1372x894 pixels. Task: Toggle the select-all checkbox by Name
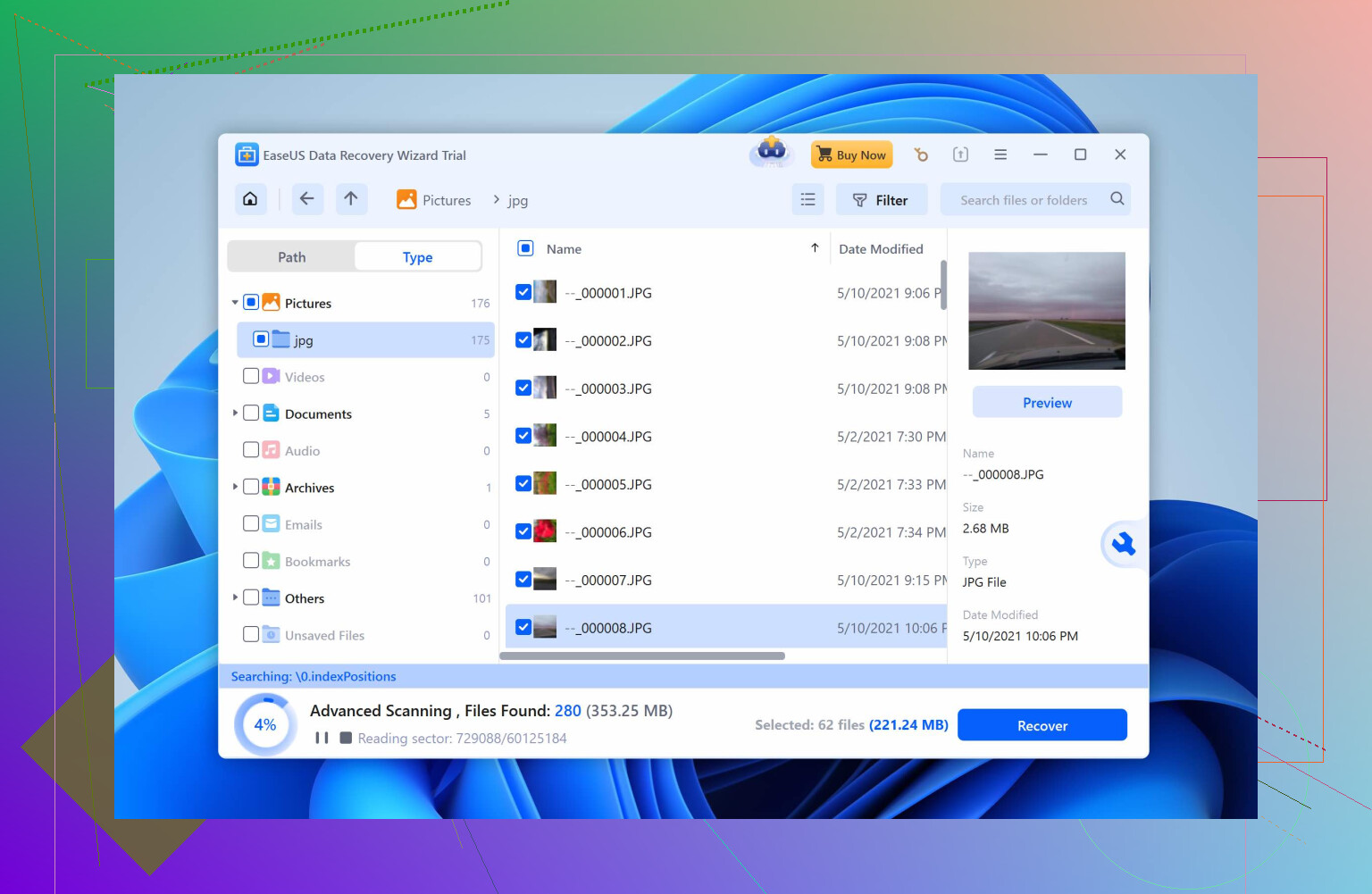click(x=526, y=248)
